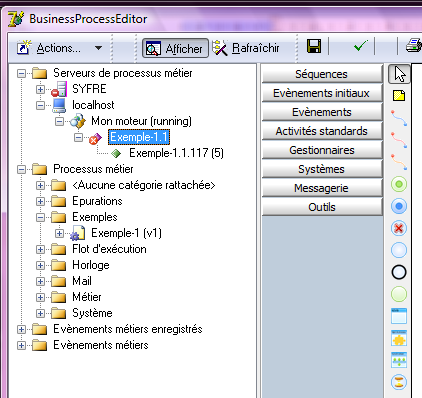This screenshot has height=398, width=422.
Task: Choose the red X circle tool
Action: (399, 228)
